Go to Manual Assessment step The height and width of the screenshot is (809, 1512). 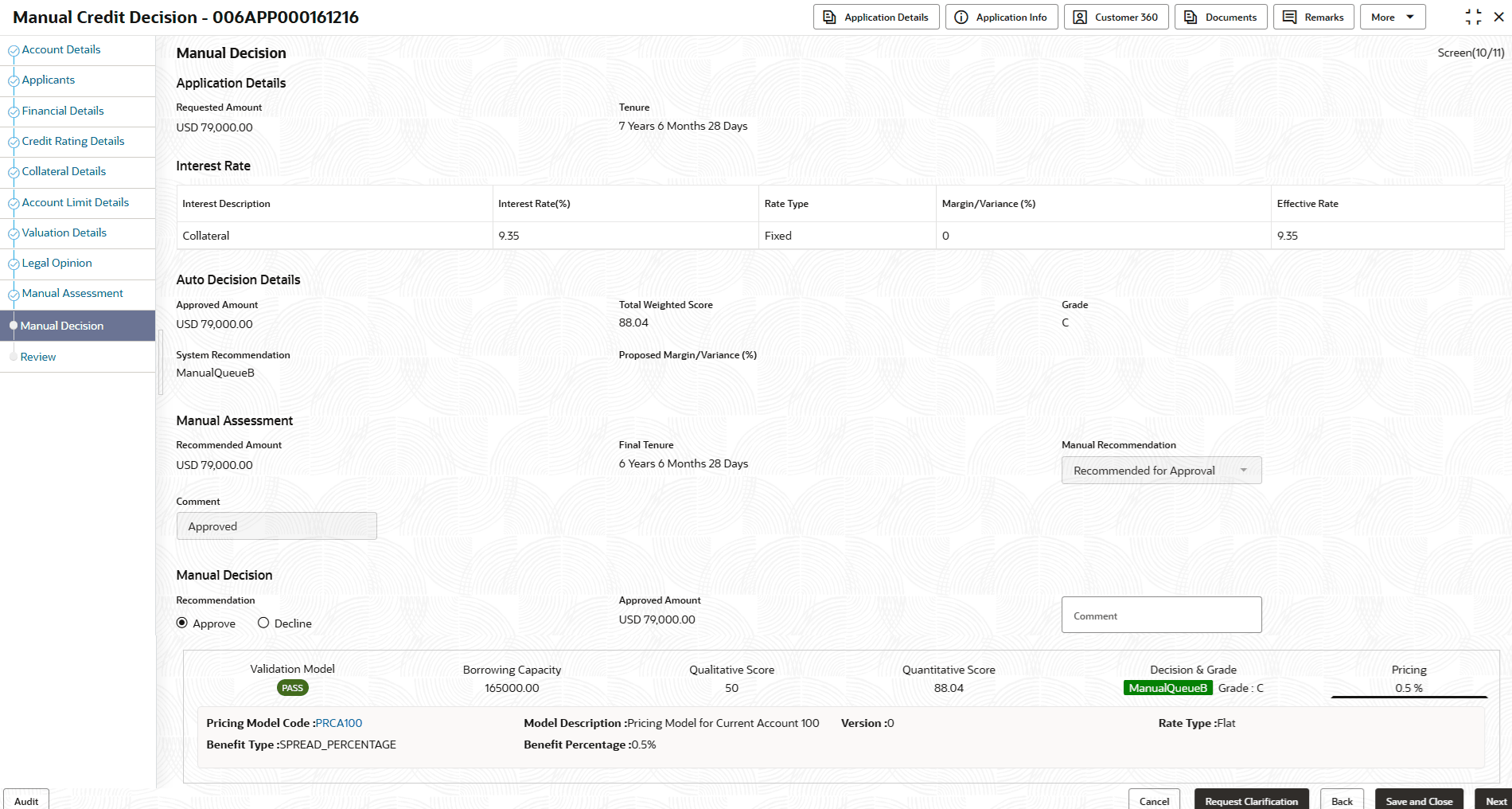[x=72, y=293]
